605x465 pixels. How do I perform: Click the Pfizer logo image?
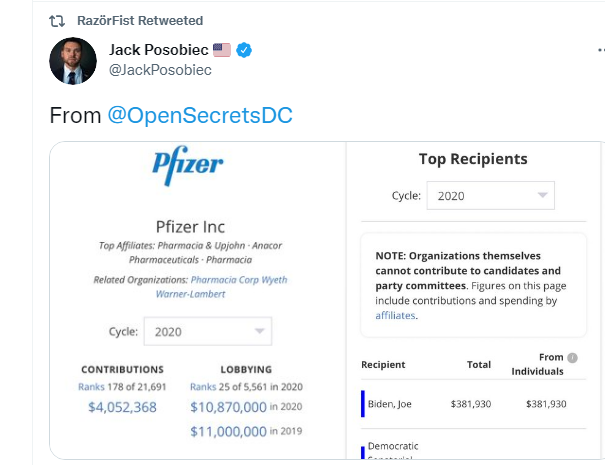point(188,166)
